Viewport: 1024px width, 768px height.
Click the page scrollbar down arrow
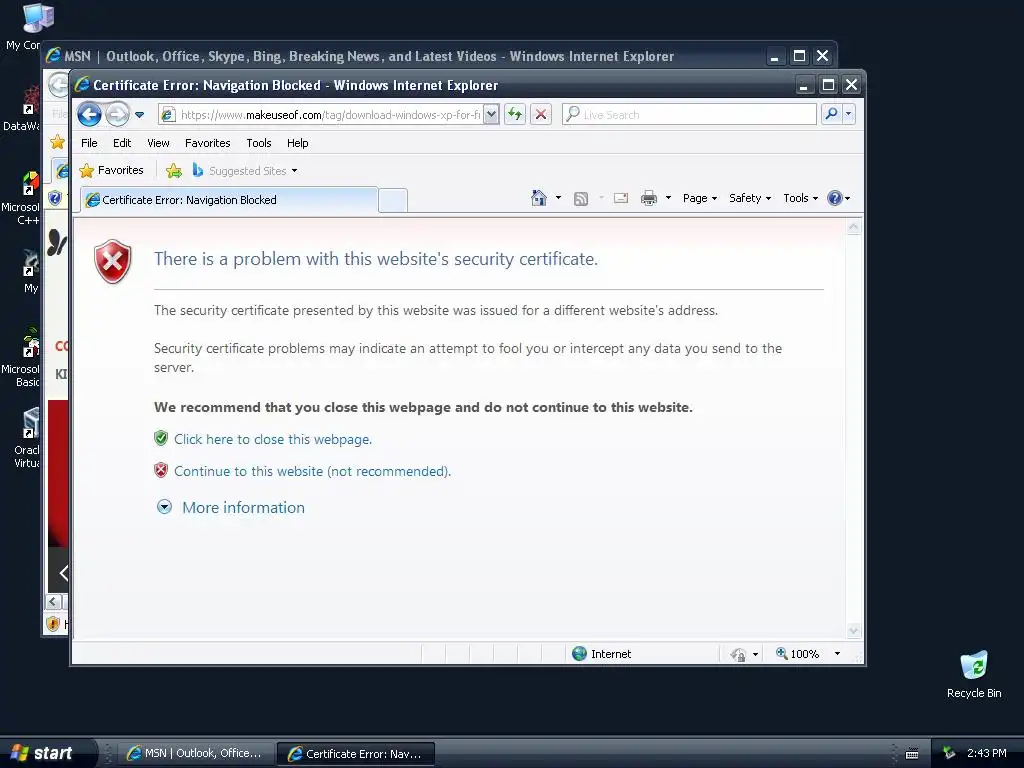click(x=854, y=631)
